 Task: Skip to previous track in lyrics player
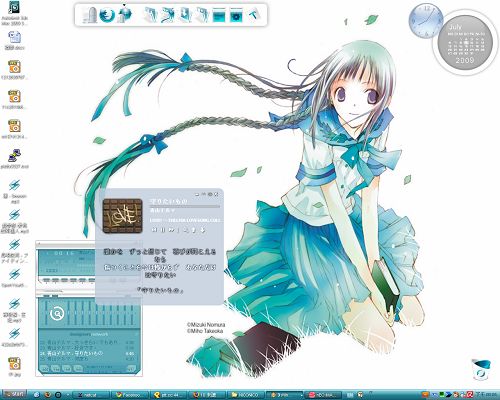tap(155, 230)
